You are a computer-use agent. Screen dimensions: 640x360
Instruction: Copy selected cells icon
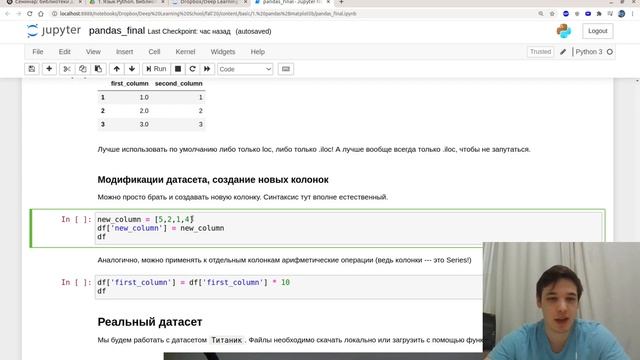pyautogui.click(x=82, y=69)
